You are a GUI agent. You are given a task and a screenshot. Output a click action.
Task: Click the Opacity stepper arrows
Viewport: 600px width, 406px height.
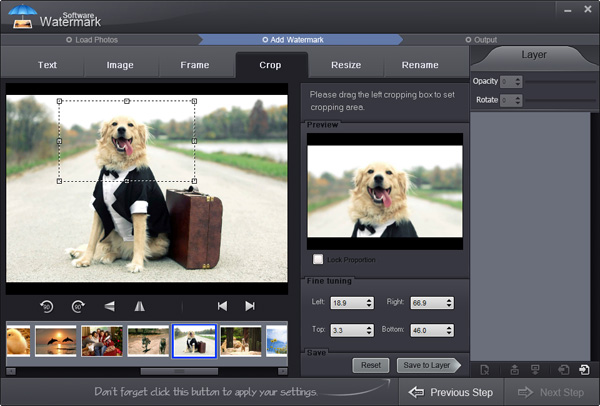click(x=518, y=82)
